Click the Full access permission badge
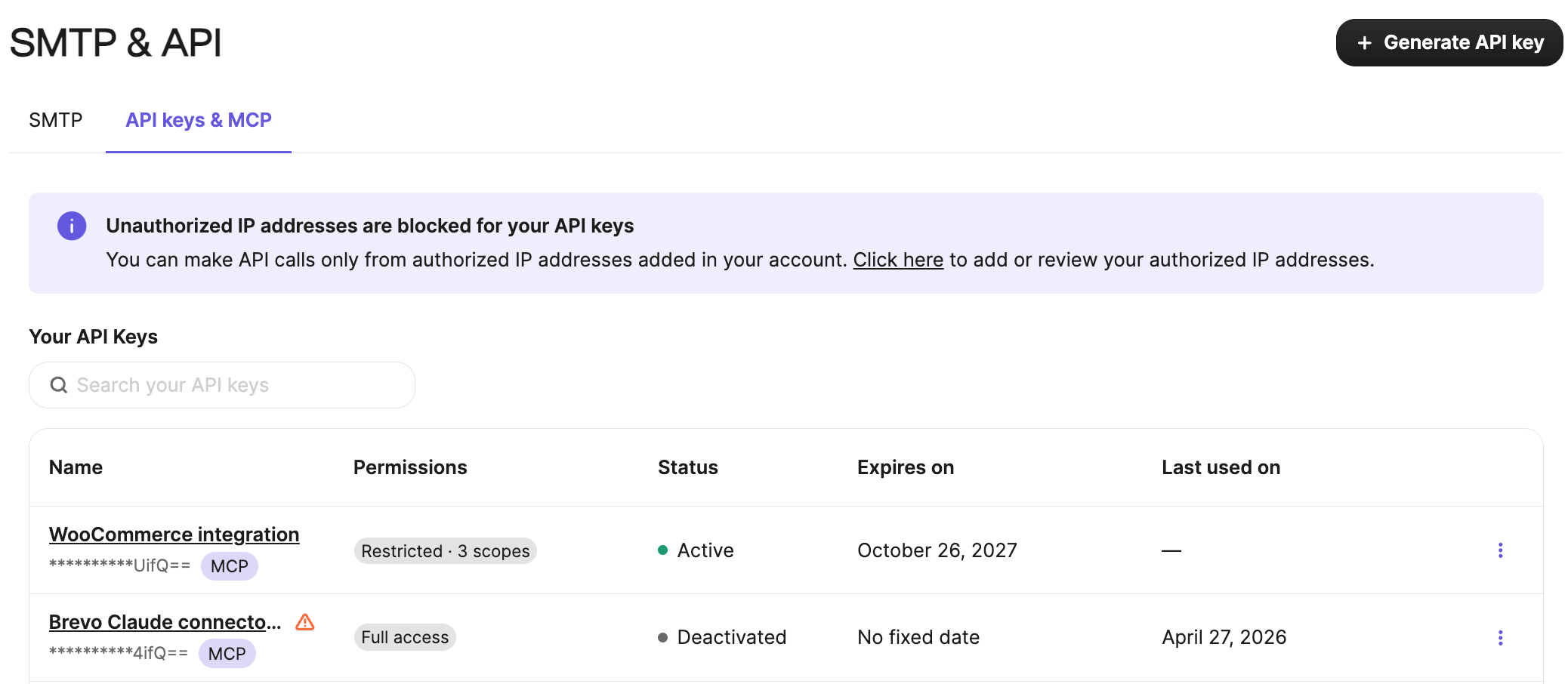This screenshot has width=1568, height=684. (405, 637)
